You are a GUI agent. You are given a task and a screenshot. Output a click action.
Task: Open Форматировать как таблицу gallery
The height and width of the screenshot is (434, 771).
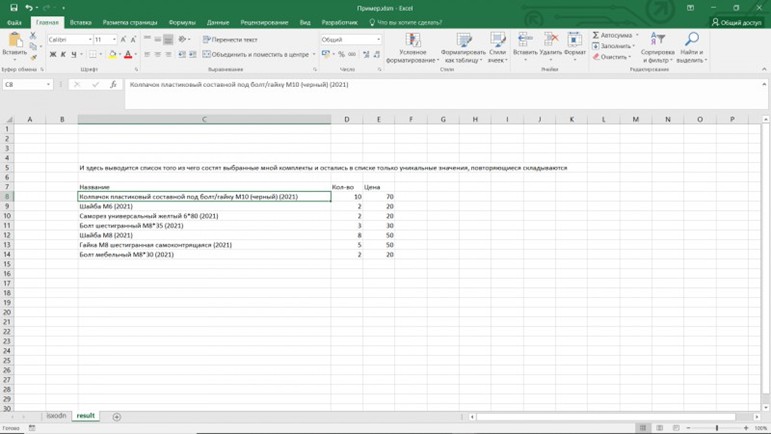pos(463,48)
